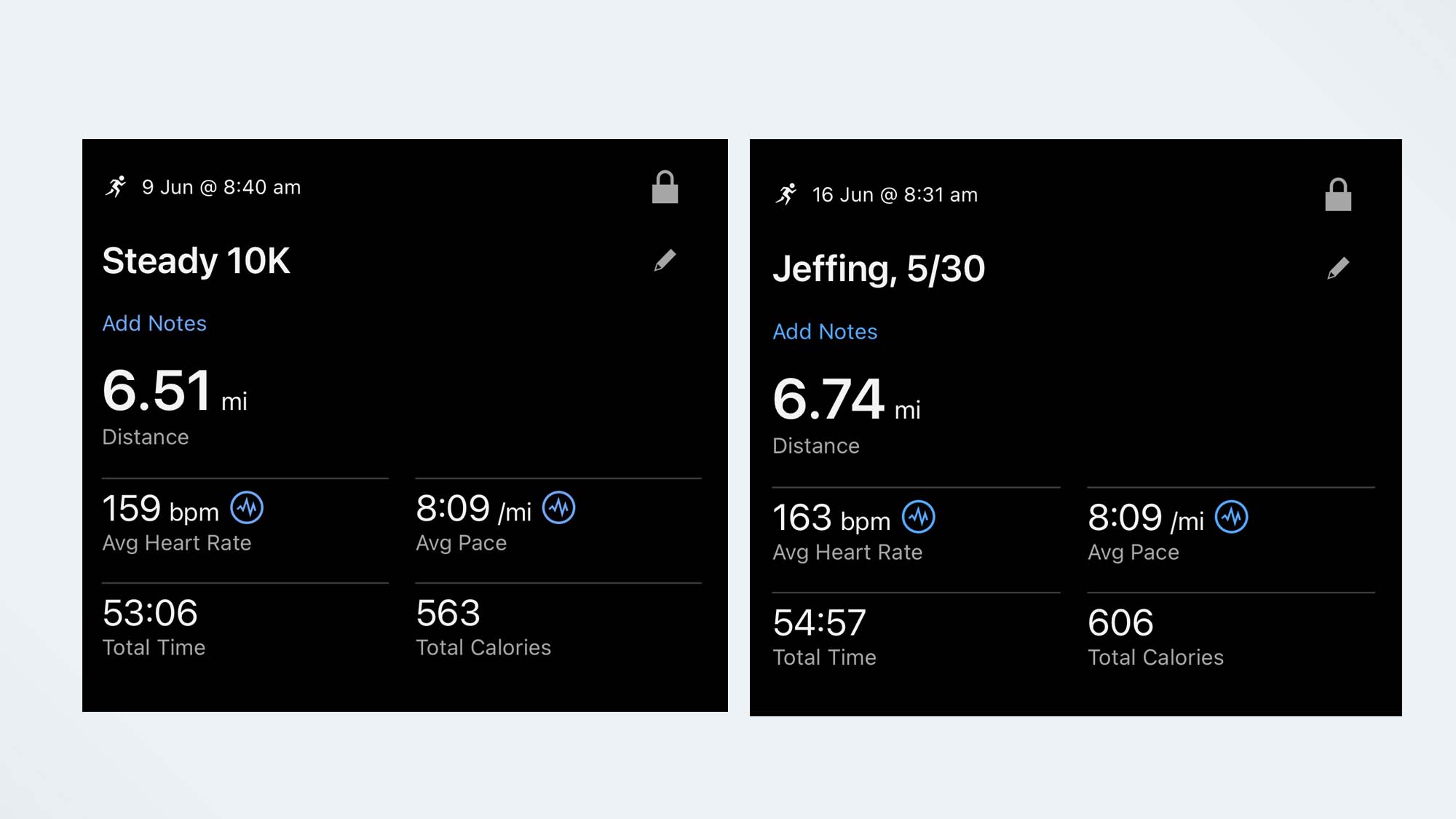Toggle the privacy lock on Steady 10K
Viewport: 1456px width, 819px height.
pyautogui.click(x=665, y=188)
